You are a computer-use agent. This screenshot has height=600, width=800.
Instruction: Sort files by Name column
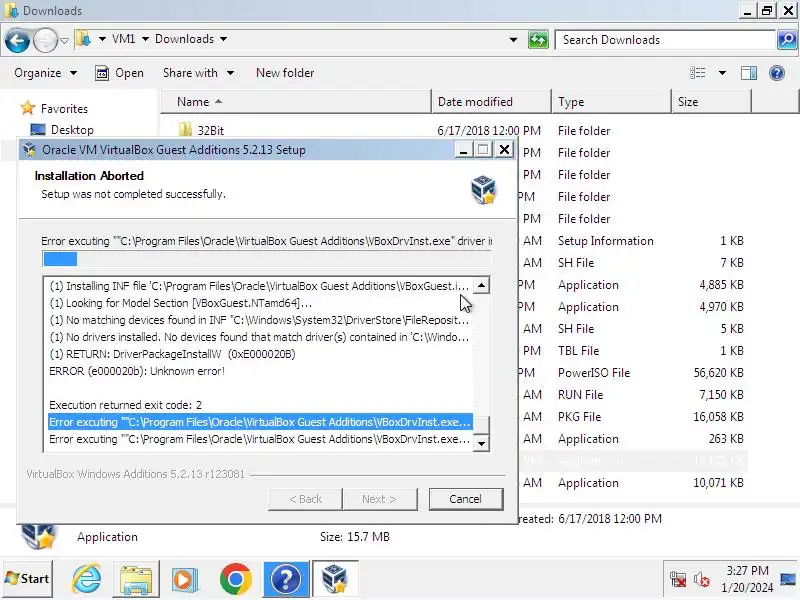[296, 102]
